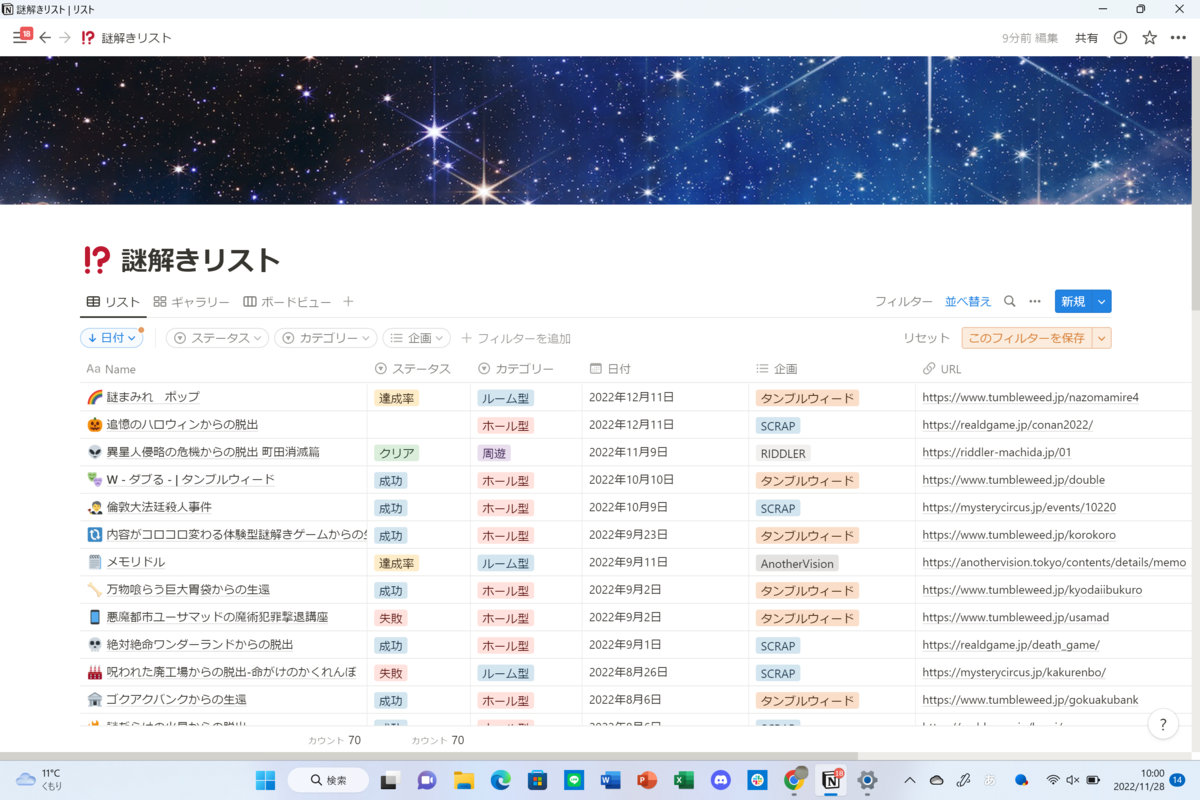Favorite the page using the star icon
Screen dimensions: 1200x800
pos(1148,37)
